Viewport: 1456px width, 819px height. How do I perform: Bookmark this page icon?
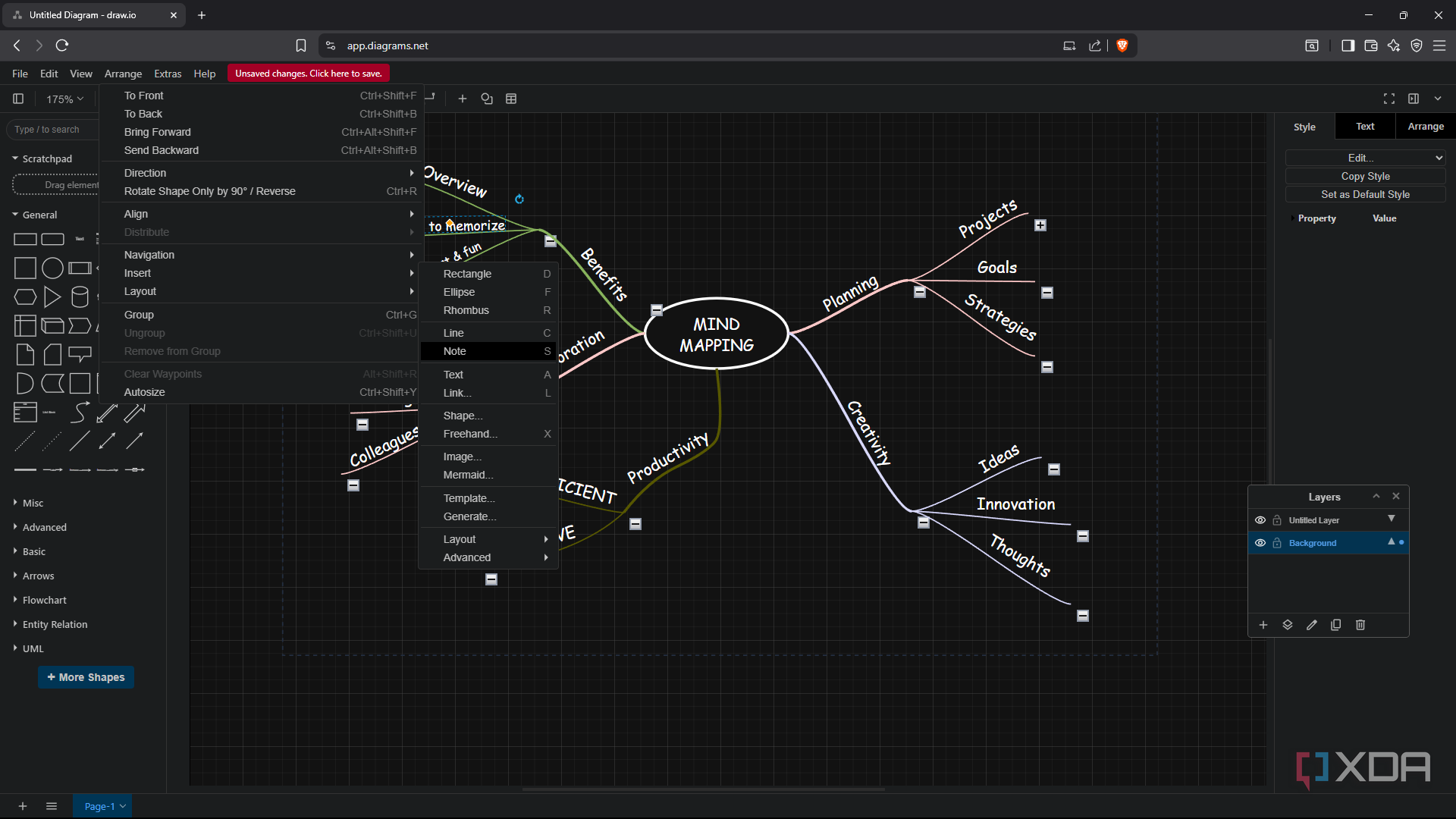[x=301, y=45]
